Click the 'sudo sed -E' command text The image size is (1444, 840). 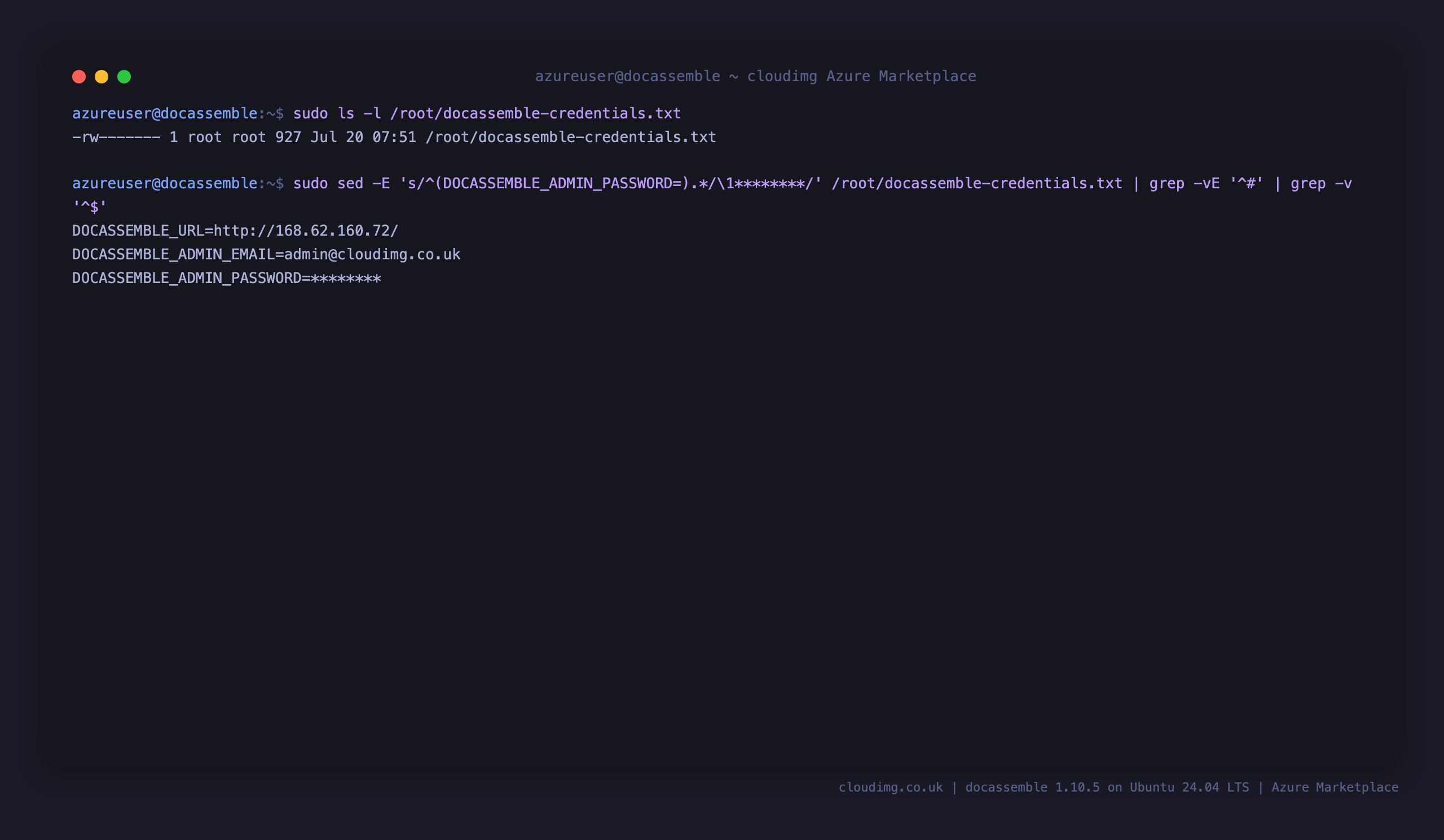pyautogui.click(x=341, y=183)
